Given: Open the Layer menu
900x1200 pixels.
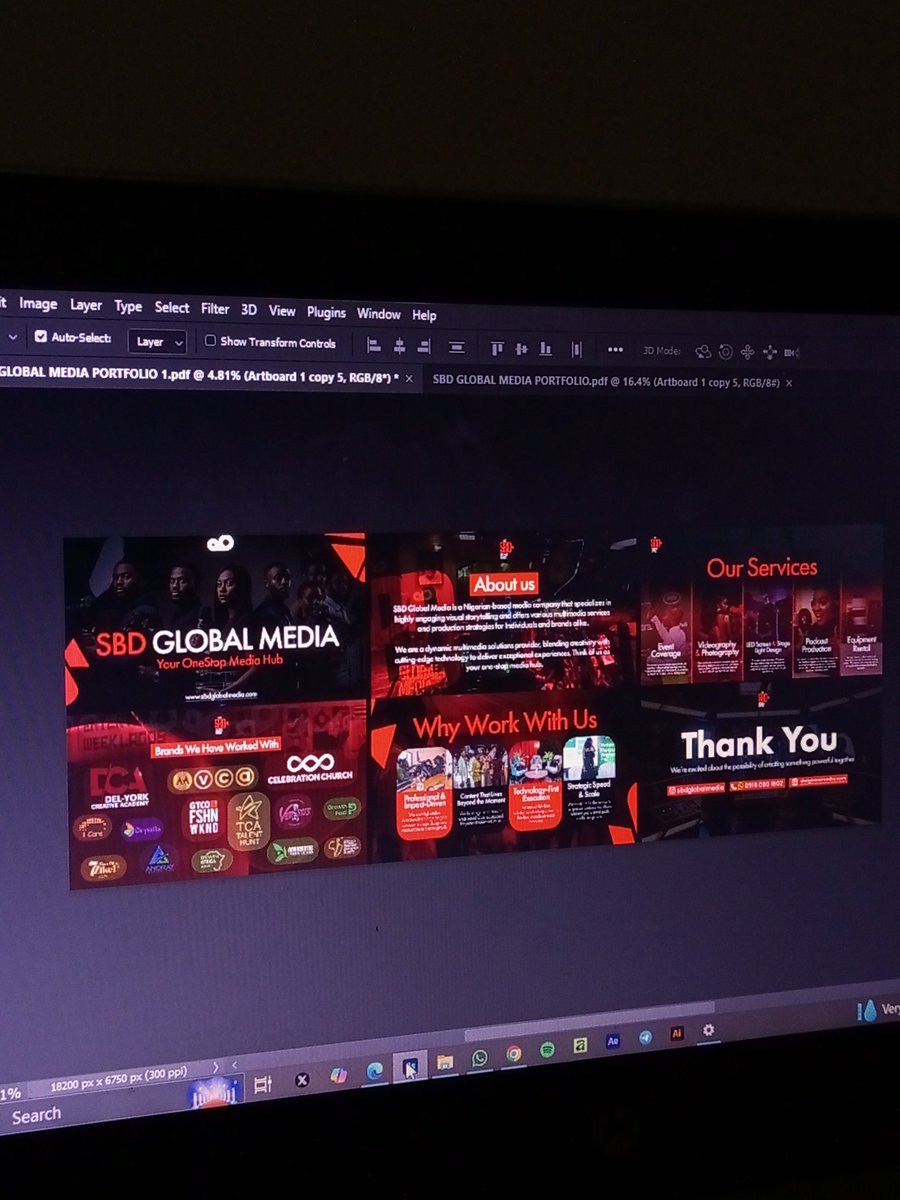Looking at the screenshot, I should (x=86, y=305).
